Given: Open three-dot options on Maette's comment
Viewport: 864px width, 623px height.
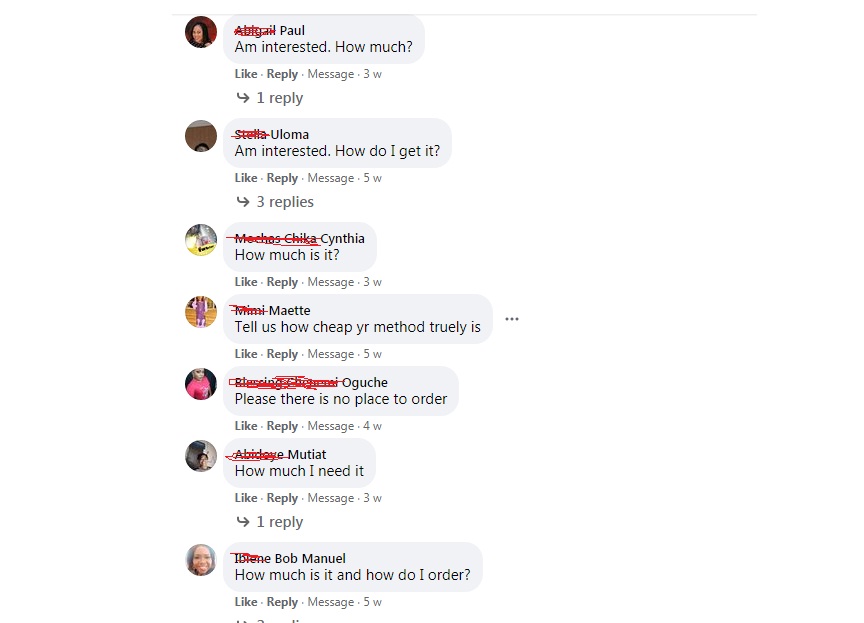Looking at the screenshot, I should pyautogui.click(x=512, y=319).
